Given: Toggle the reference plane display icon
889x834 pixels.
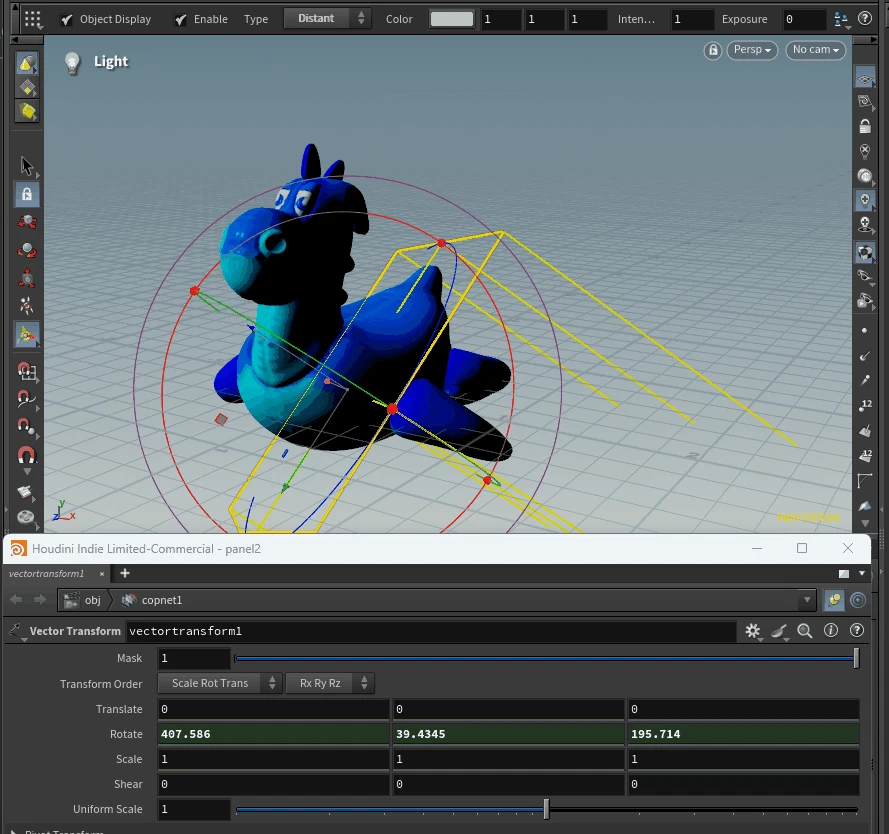Looking at the screenshot, I should (865, 79).
